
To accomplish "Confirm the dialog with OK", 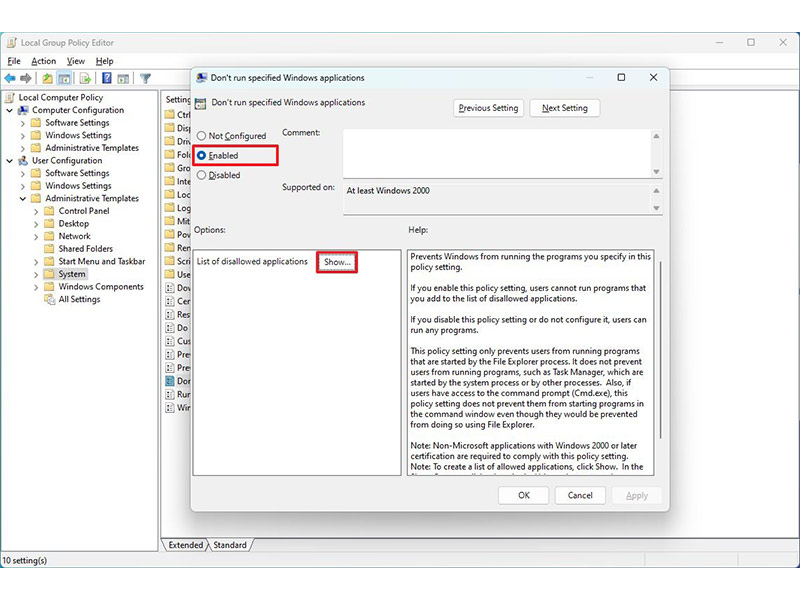I will (x=523, y=495).
